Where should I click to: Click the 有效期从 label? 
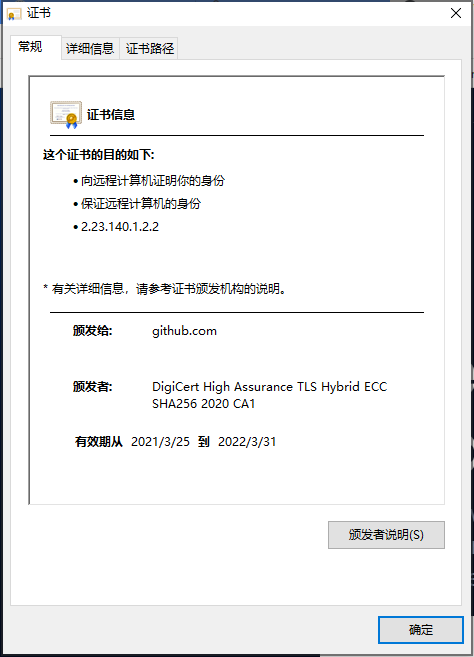click(x=99, y=442)
